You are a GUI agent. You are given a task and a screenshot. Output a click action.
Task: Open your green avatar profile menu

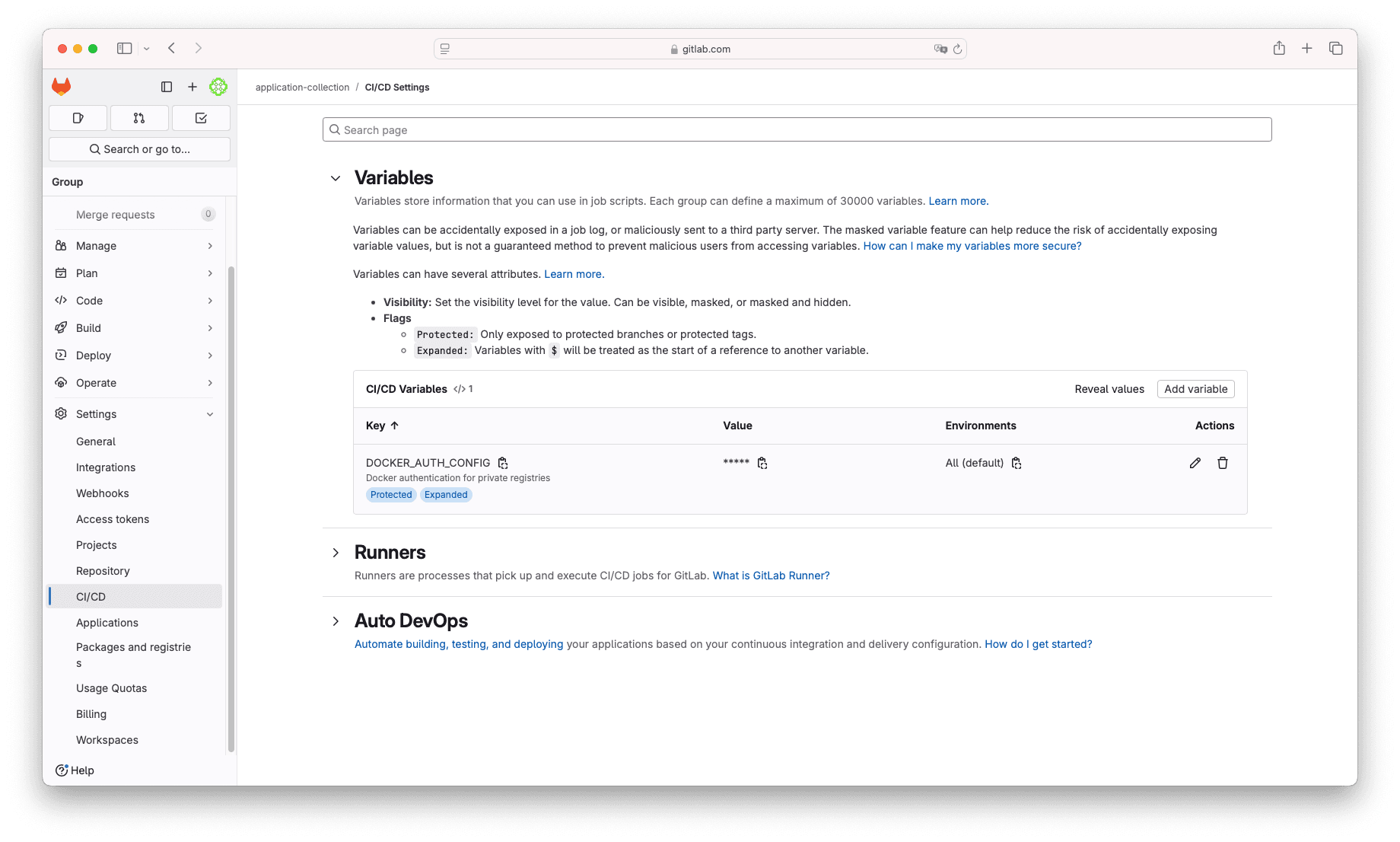pyautogui.click(x=218, y=87)
